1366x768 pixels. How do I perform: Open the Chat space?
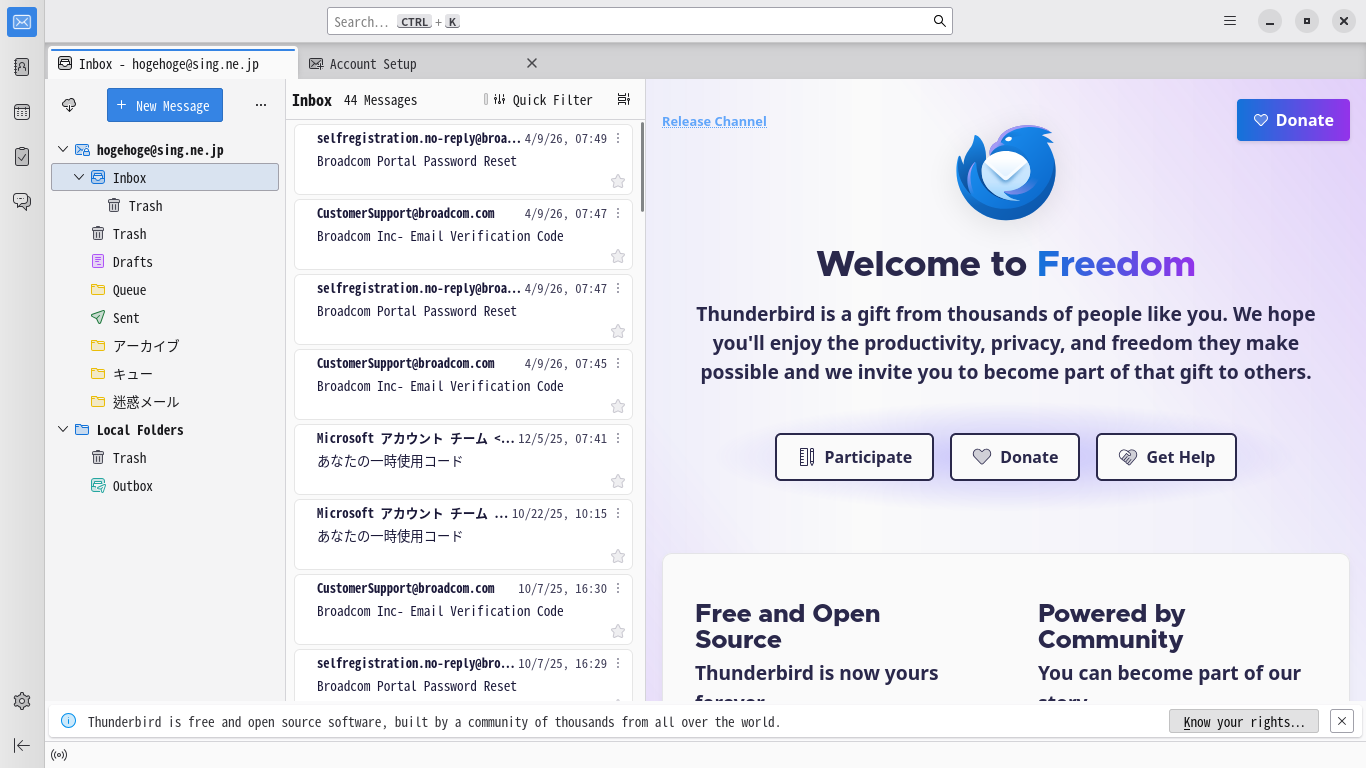pos(22,202)
